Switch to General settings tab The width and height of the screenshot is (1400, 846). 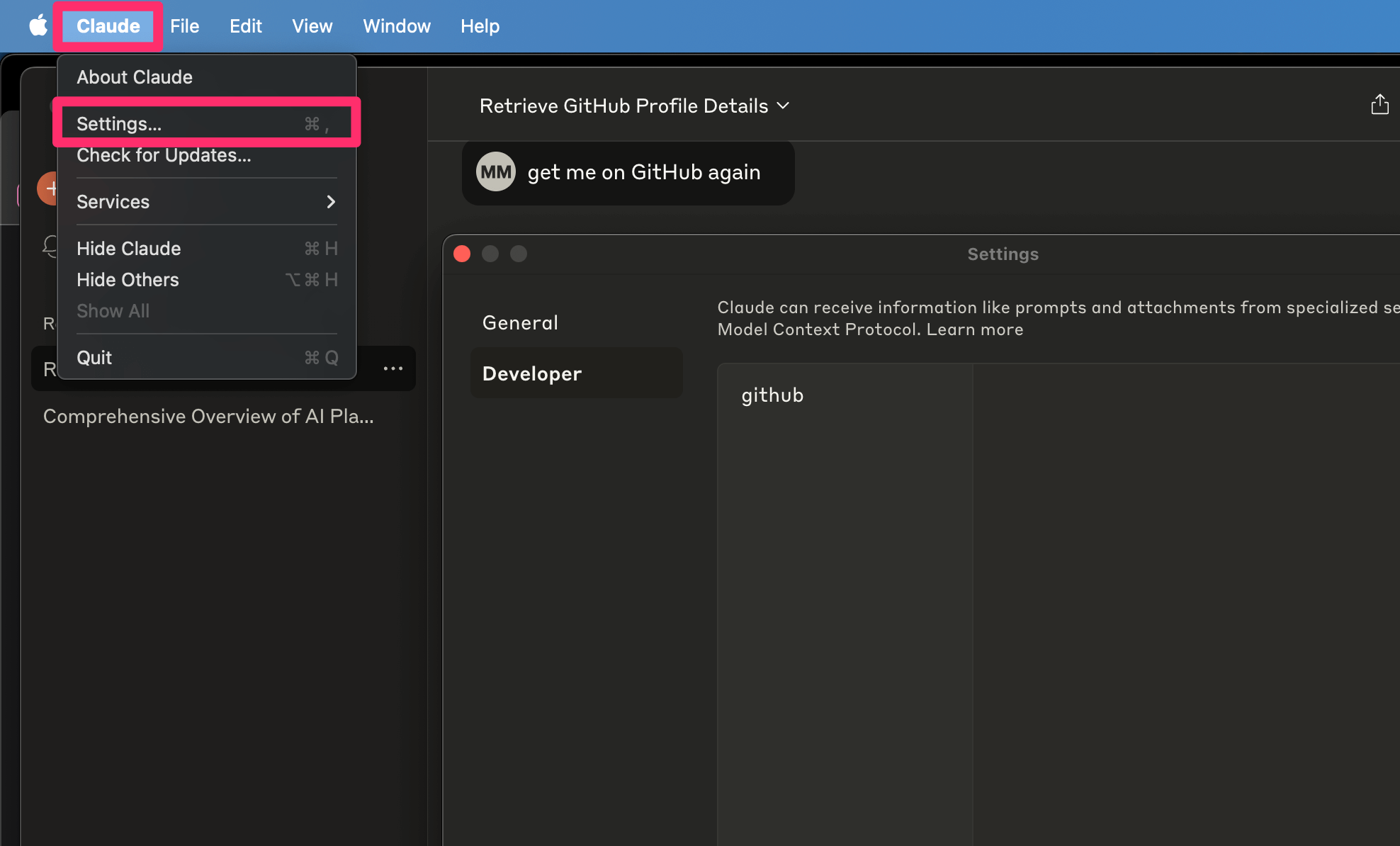click(x=520, y=323)
